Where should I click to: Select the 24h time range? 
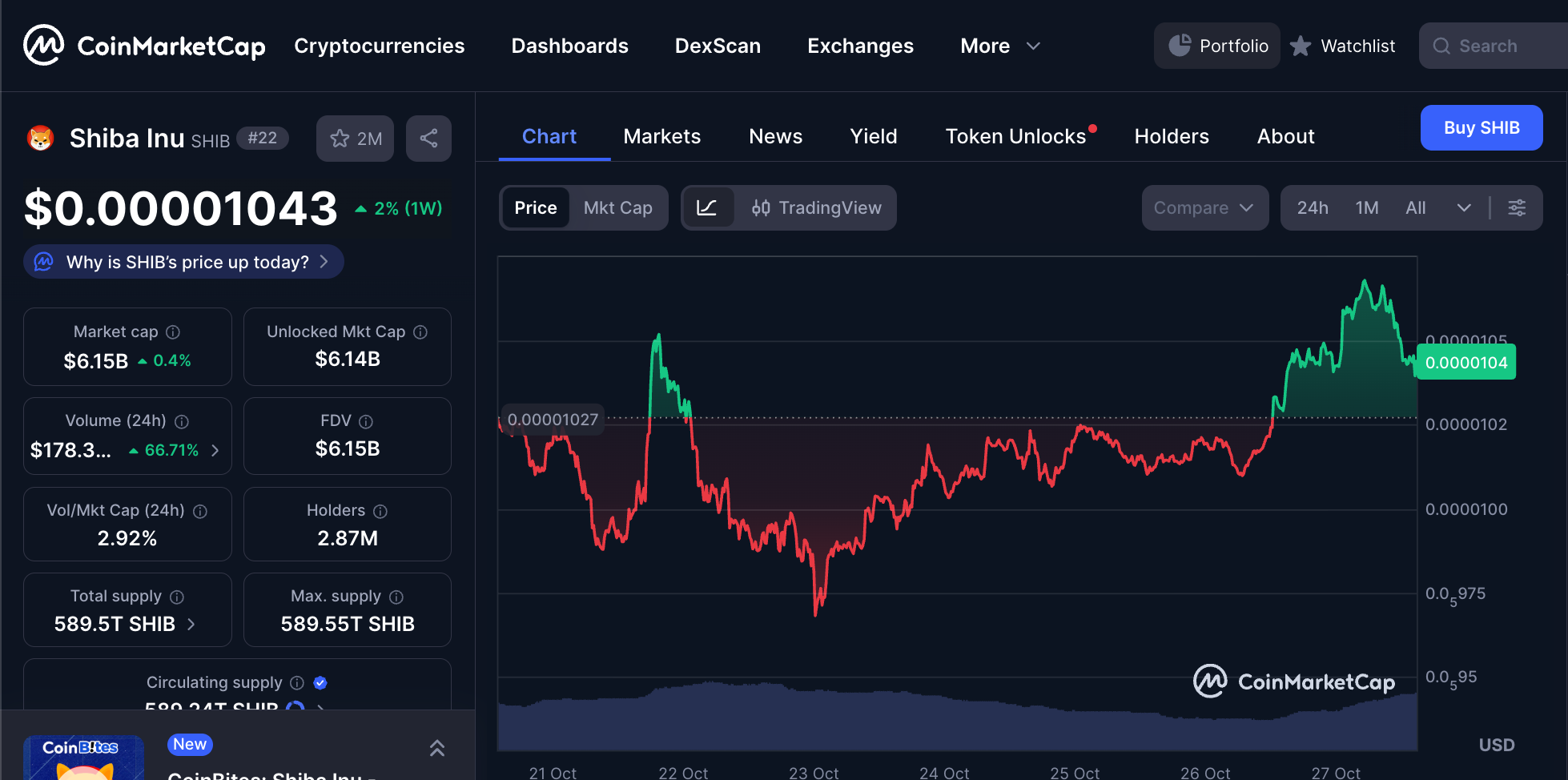pos(1312,208)
